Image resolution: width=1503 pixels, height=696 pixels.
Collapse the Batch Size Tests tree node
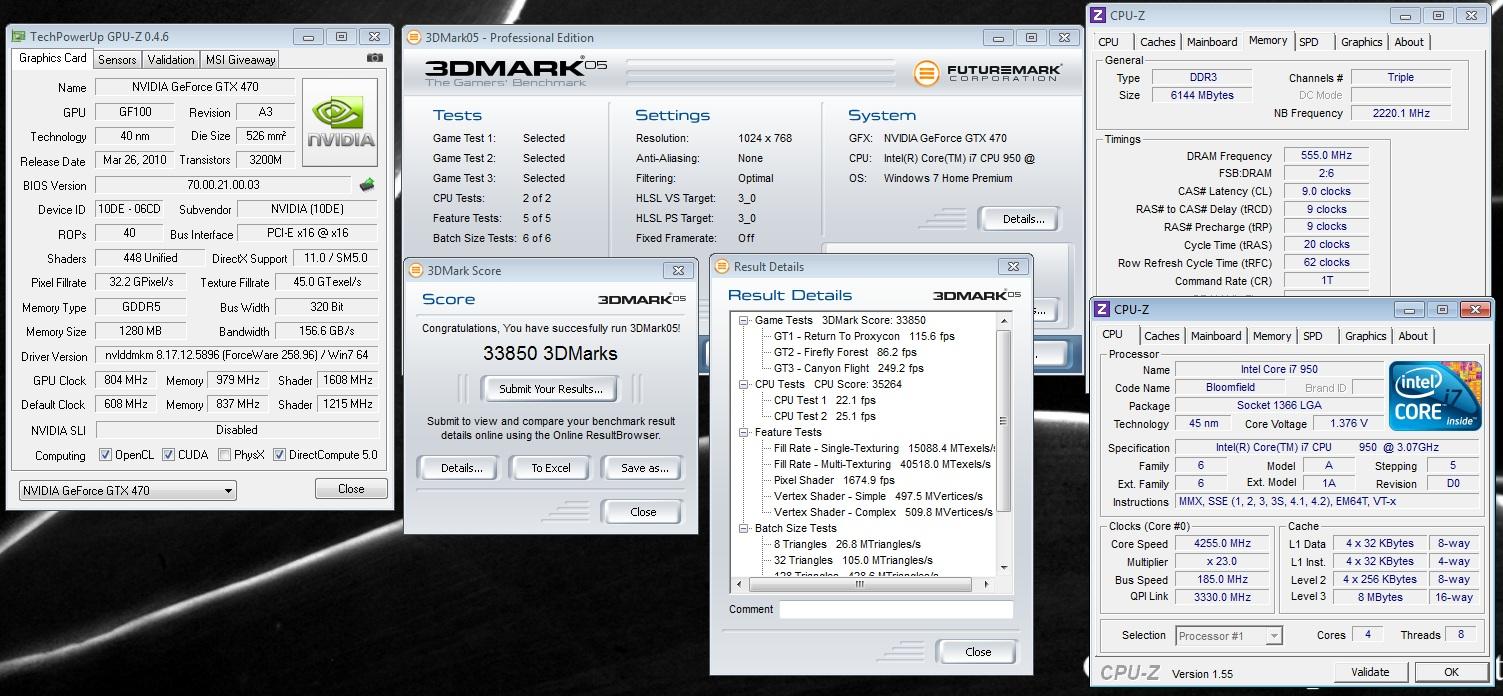click(744, 528)
